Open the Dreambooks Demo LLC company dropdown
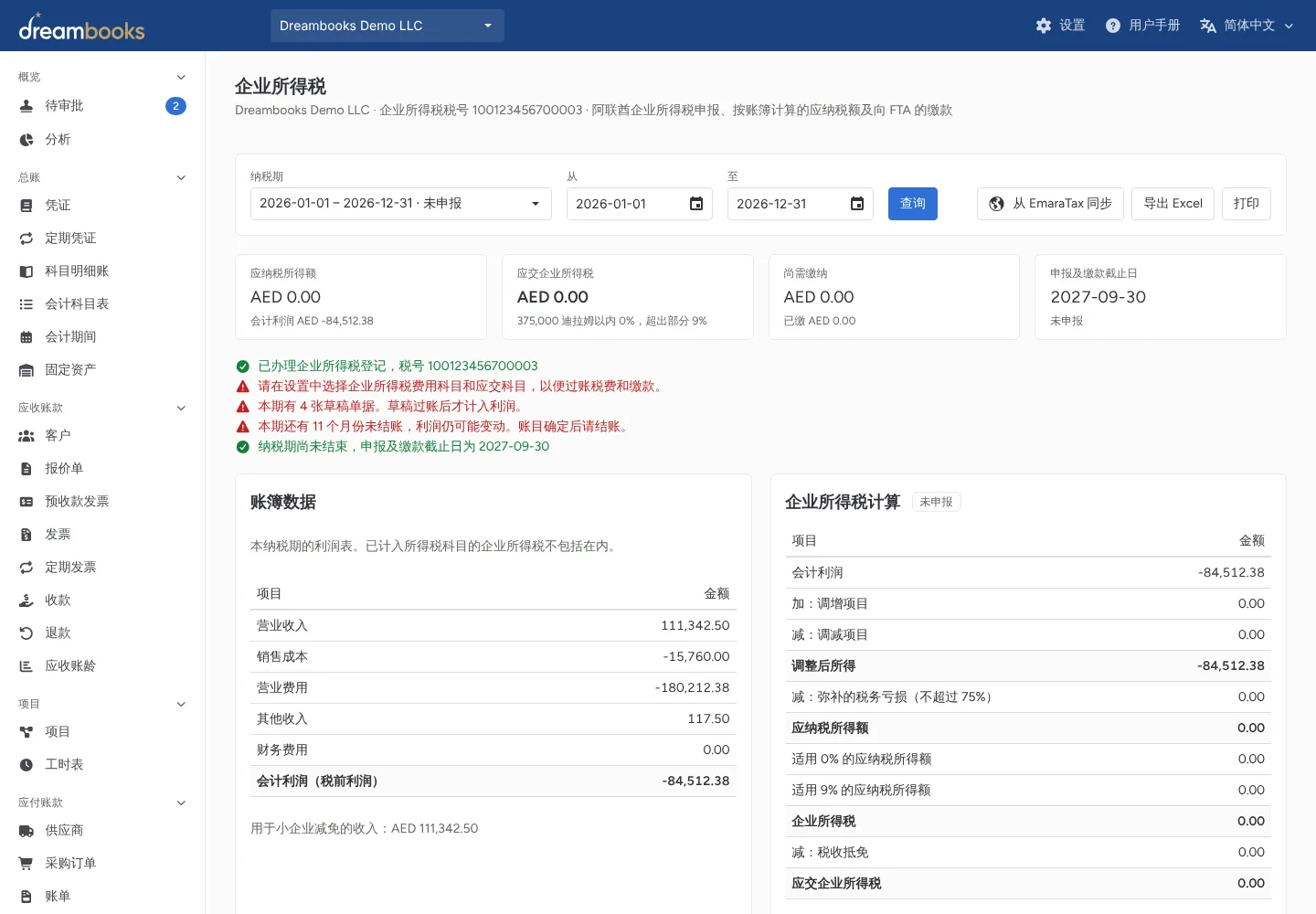The image size is (1316, 914). 387,26
